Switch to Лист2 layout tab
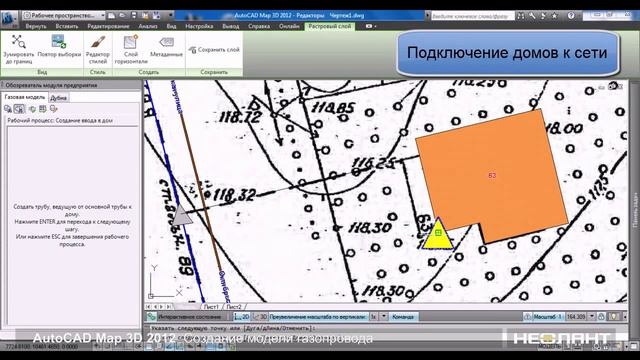Screen dimensions: 640x360 coord(234,307)
